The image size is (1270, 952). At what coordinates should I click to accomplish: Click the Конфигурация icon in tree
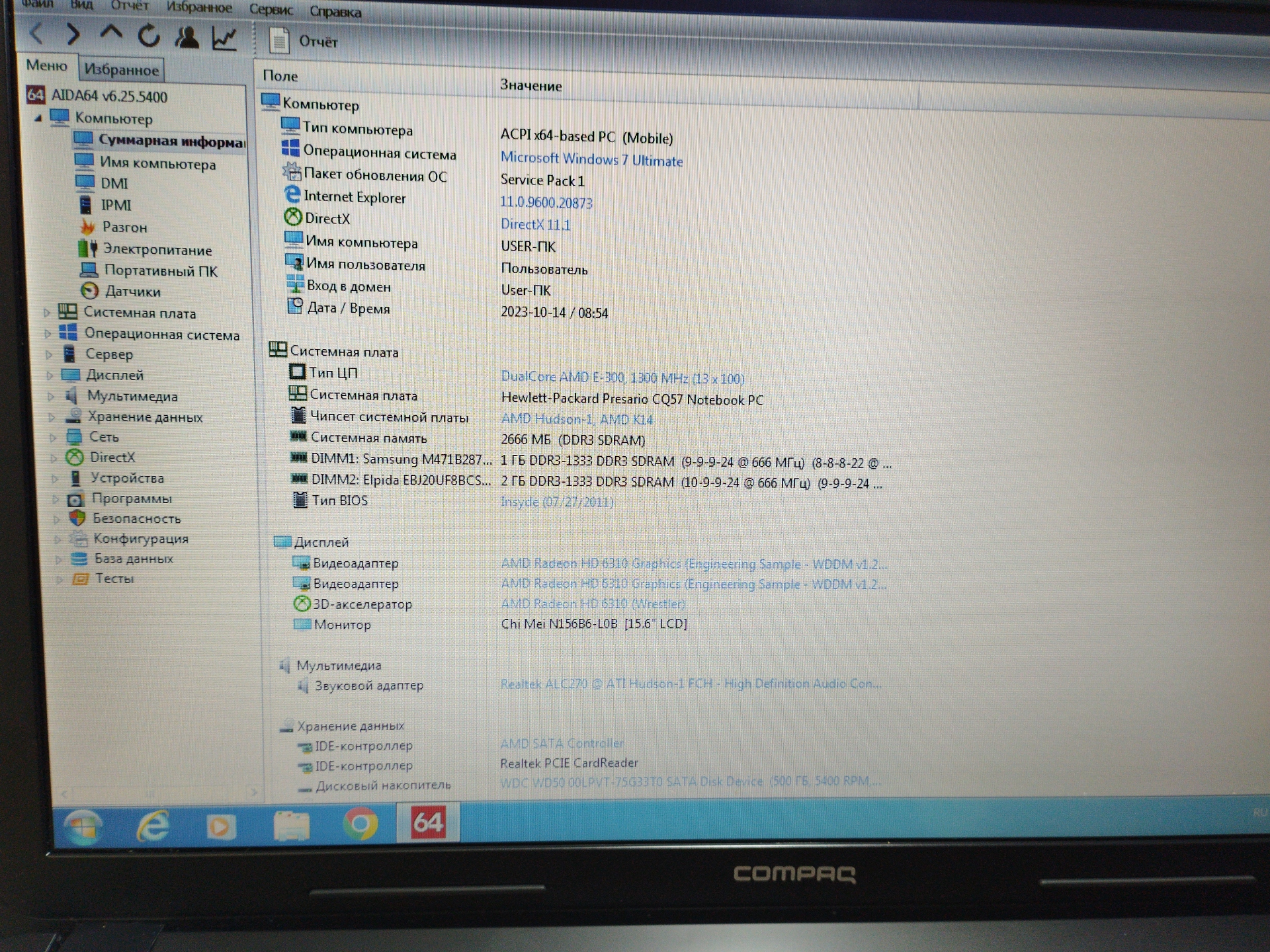(x=78, y=538)
